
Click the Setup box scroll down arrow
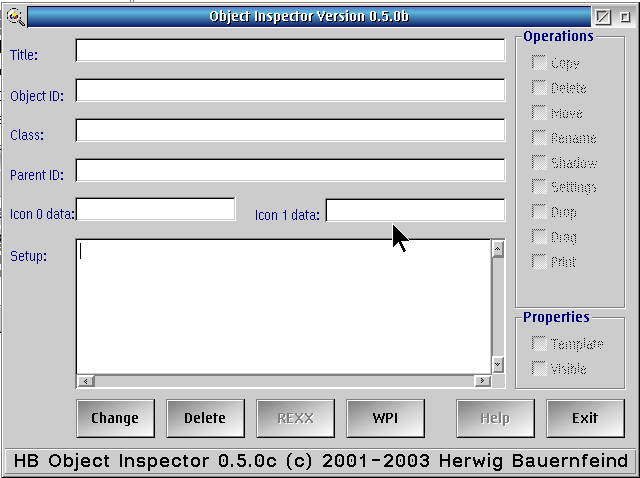click(x=497, y=365)
